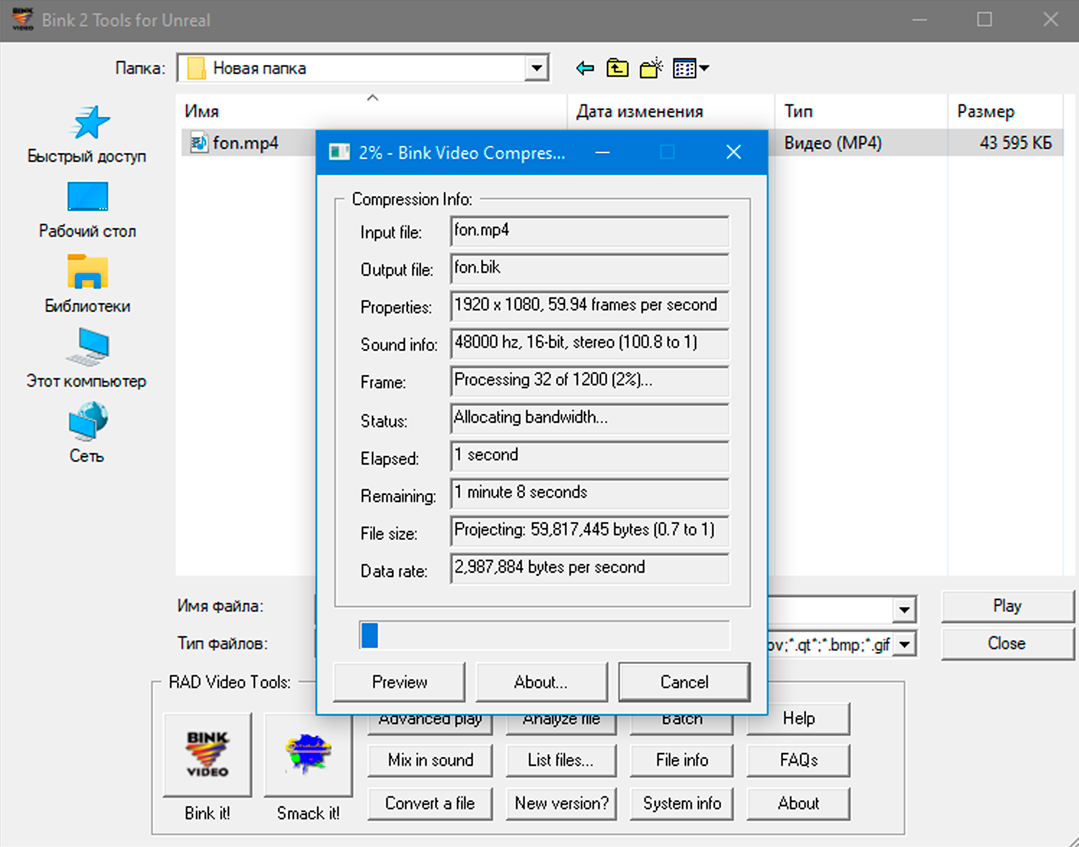Click the Close button beside file type

point(1007,643)
